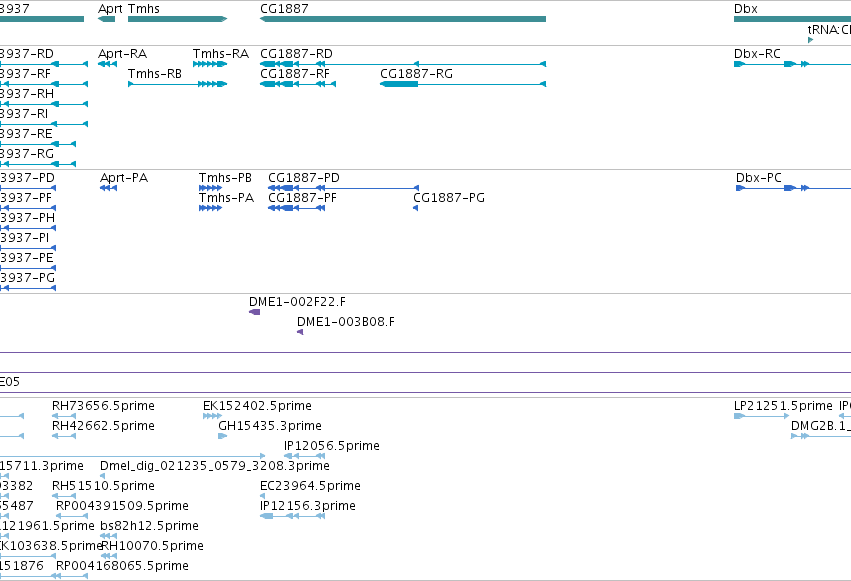Select the Tmhs-RA transcript glyph
The height and width of the screenshot is (581, 851).
click(x=210, y=64)
